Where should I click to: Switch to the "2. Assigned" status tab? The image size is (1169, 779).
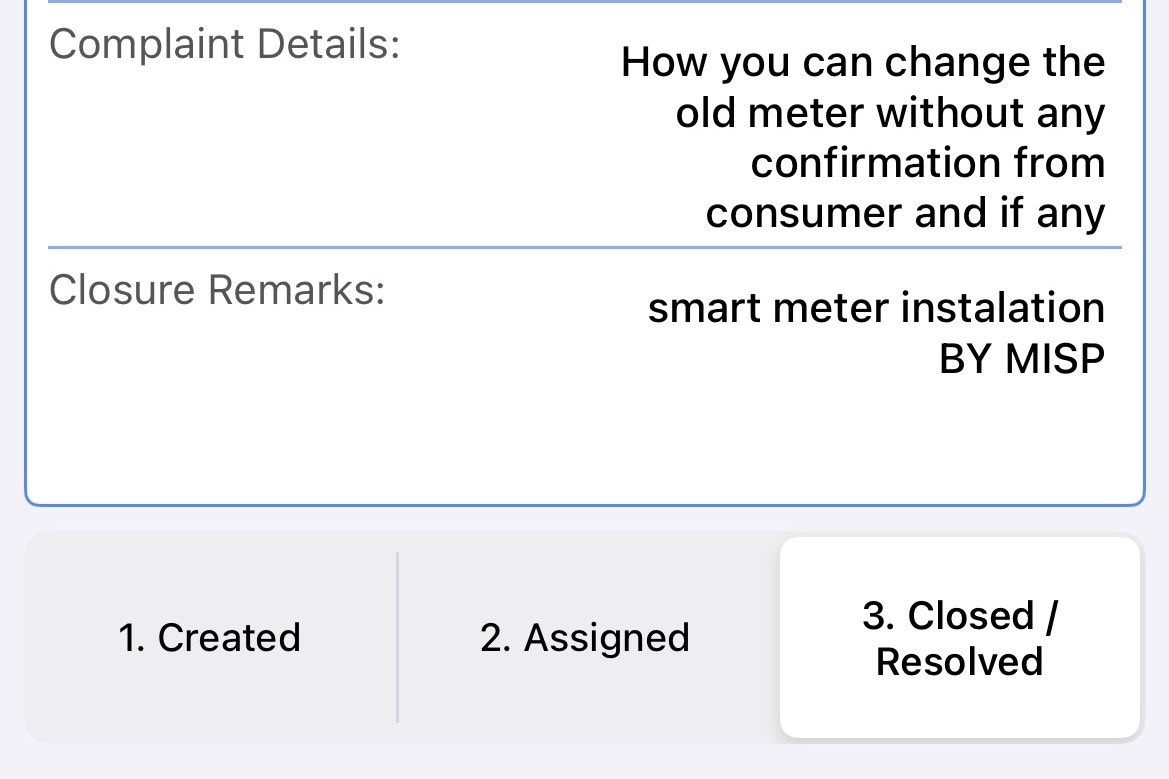click(x=585, y=637)
